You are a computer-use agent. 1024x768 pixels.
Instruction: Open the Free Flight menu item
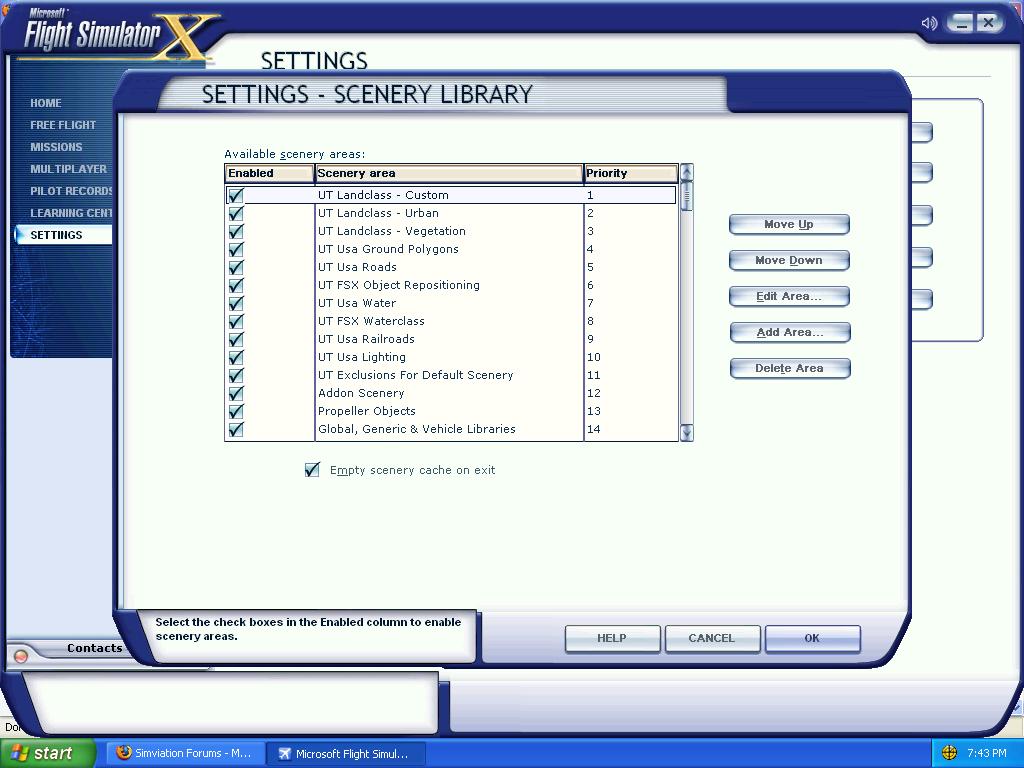[x=63, y=125]
